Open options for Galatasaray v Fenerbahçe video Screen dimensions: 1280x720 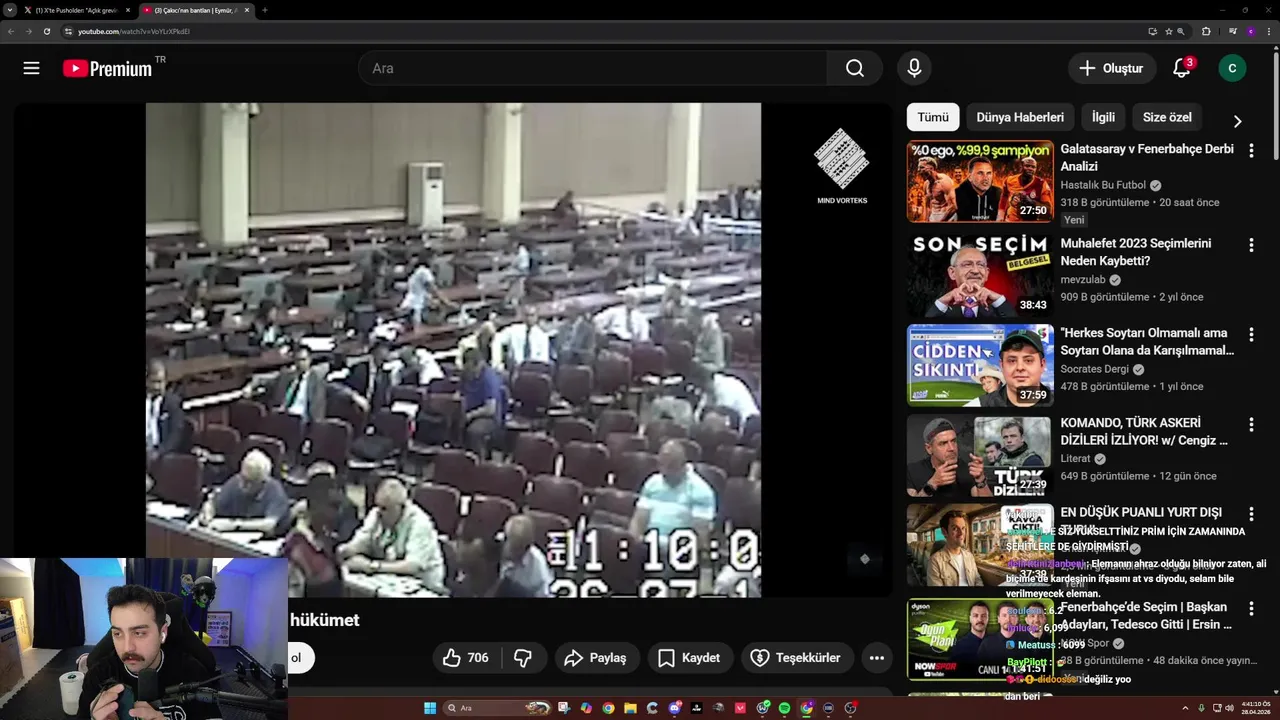pos(1251,151)
